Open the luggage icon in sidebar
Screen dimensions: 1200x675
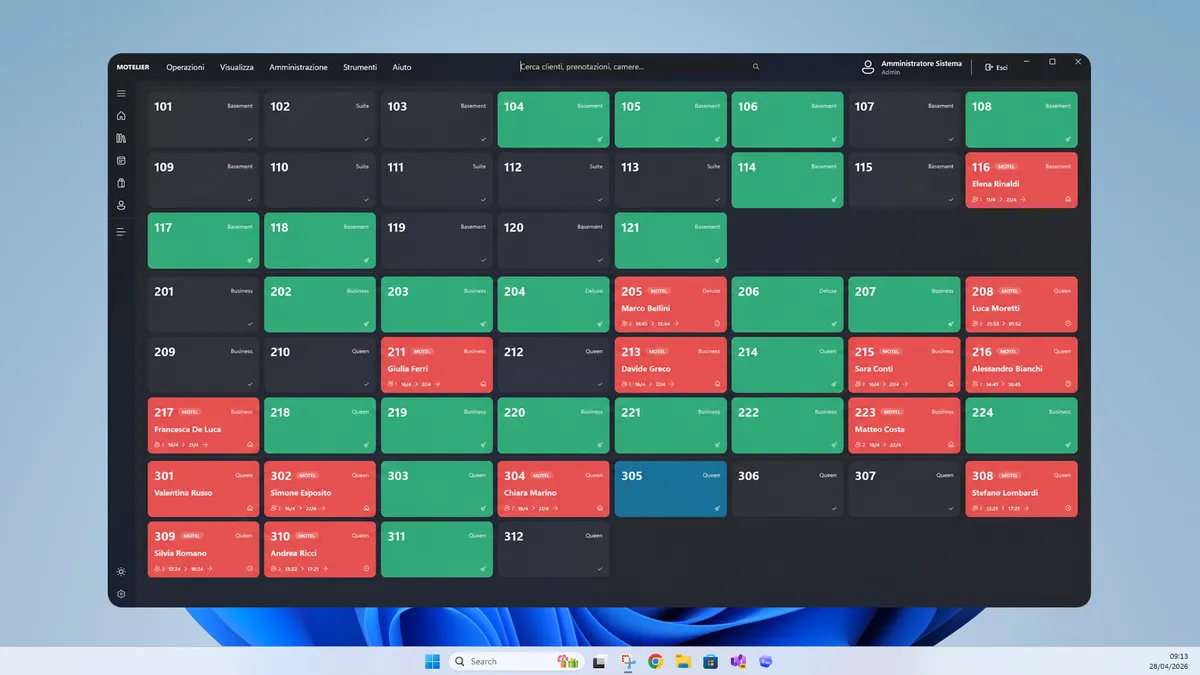click(x=121, y=183)
